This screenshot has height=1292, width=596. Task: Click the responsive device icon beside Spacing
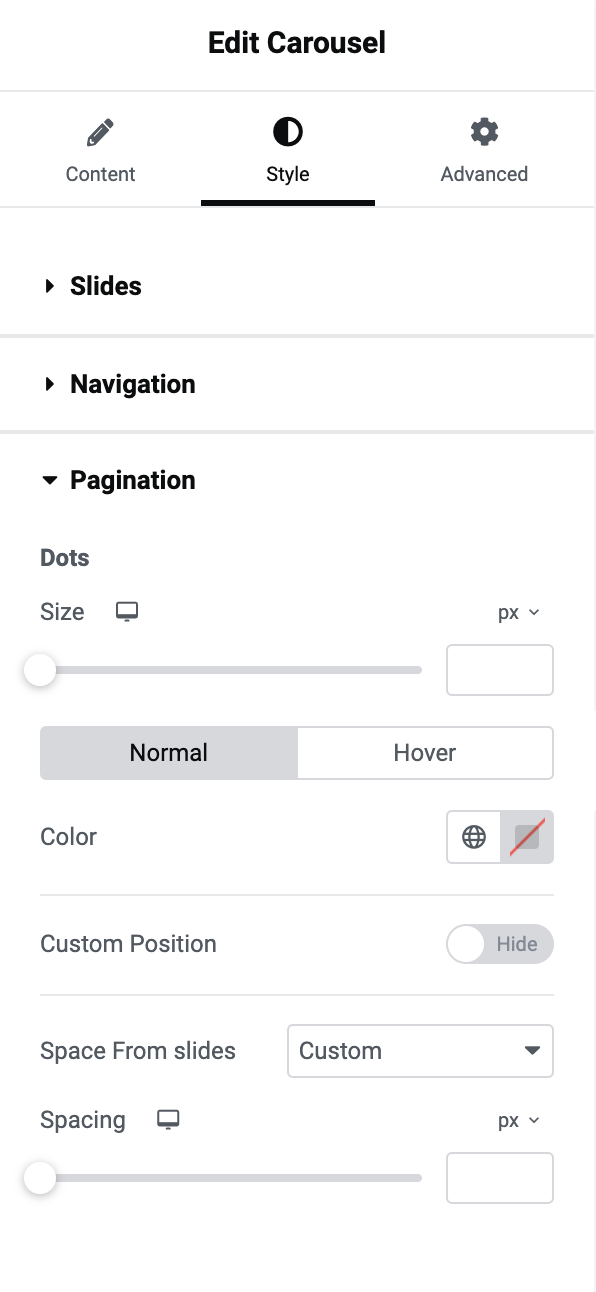pyautogui.click(x=168, y=1120)
